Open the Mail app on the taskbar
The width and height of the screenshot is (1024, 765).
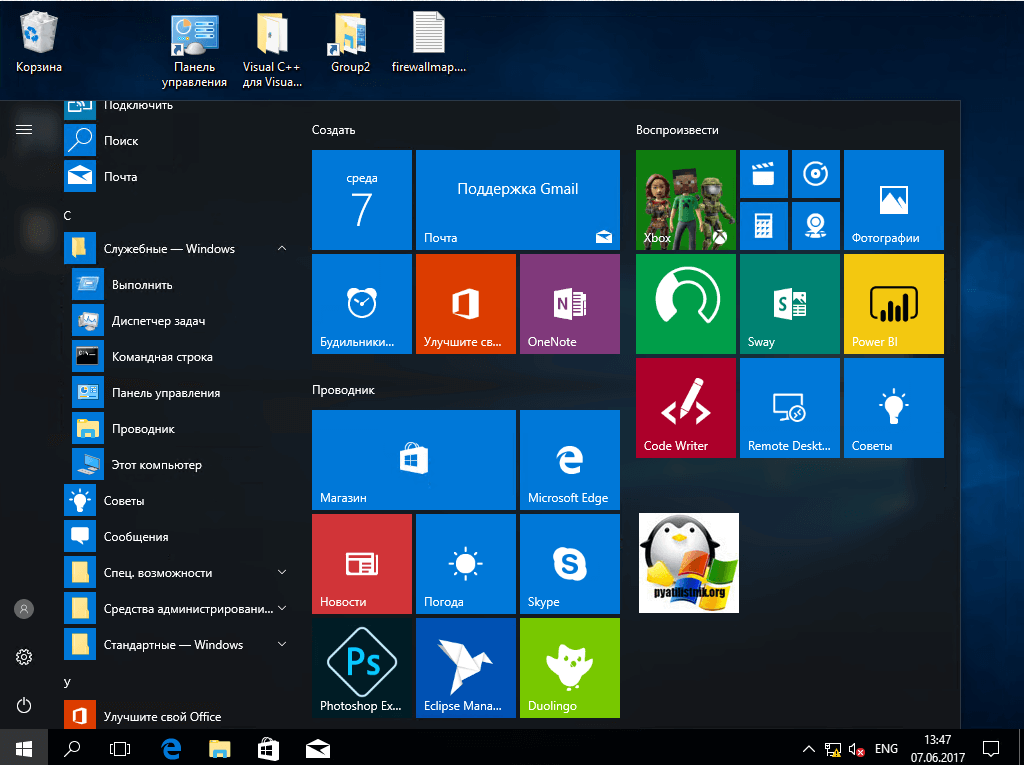(x=318, y=749)
